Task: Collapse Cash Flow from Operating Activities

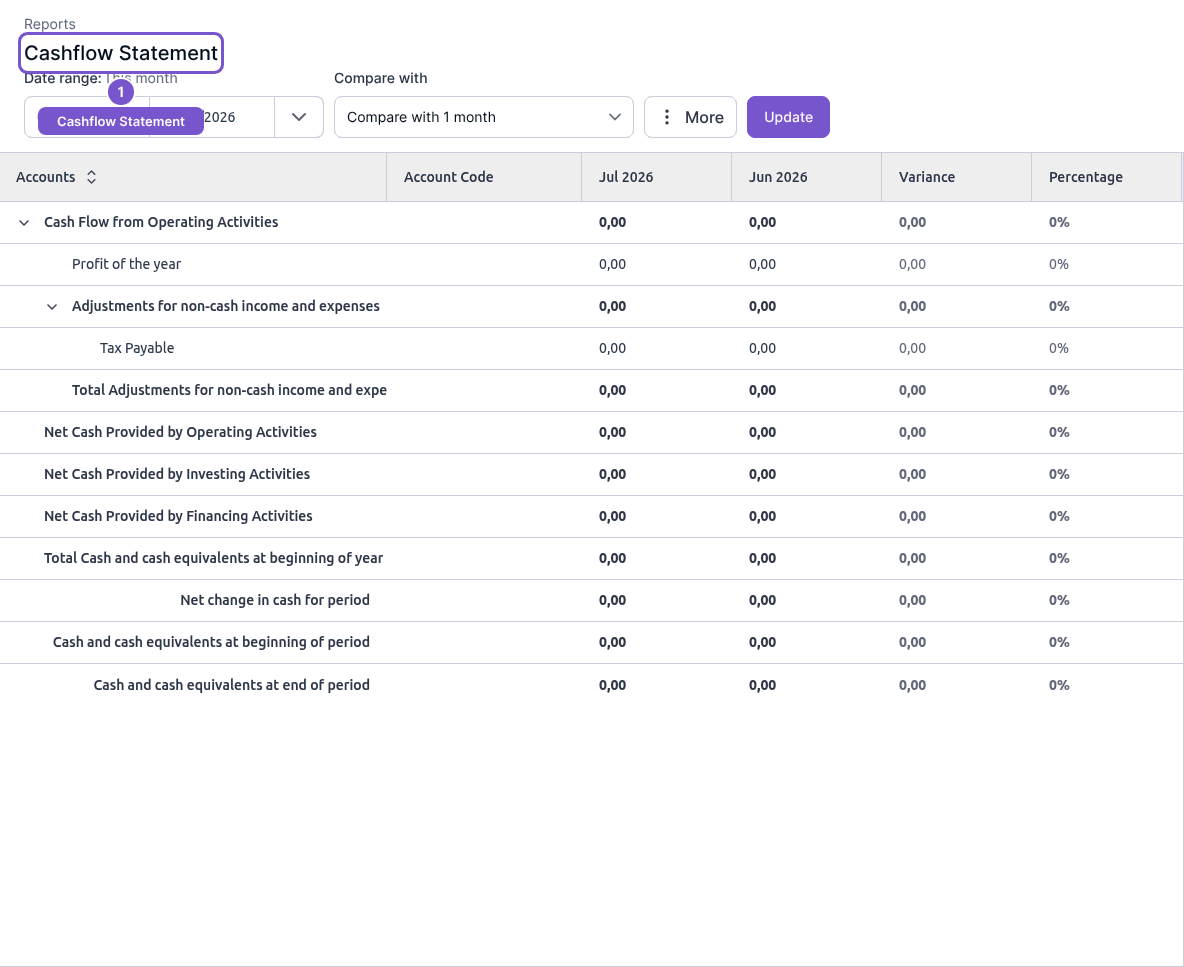Action: [x=24, y=223]
